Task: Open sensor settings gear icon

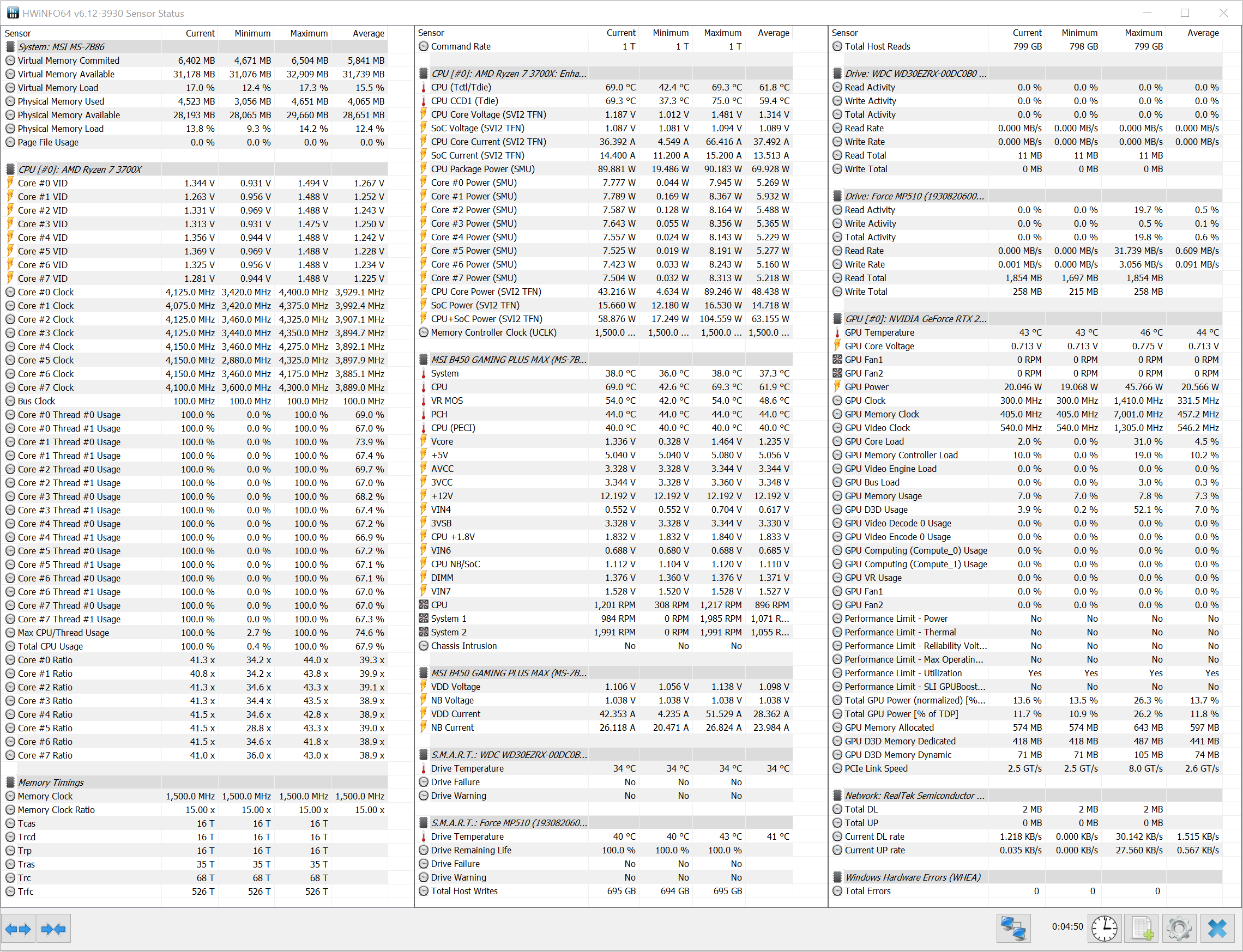Action: (1179, 929)
